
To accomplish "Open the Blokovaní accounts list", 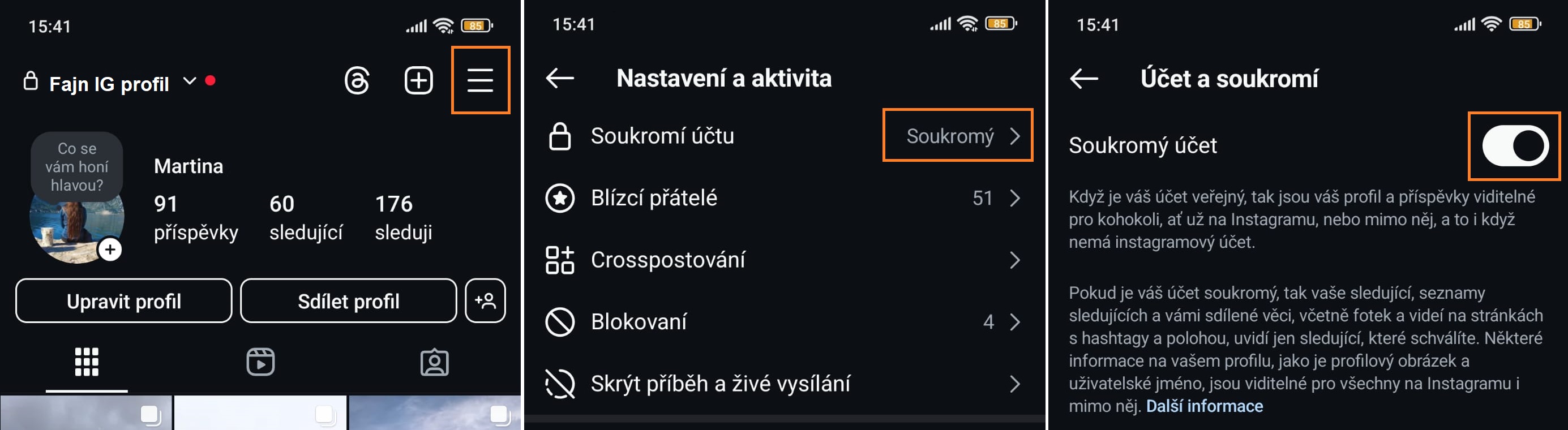I will click(783, 322).
